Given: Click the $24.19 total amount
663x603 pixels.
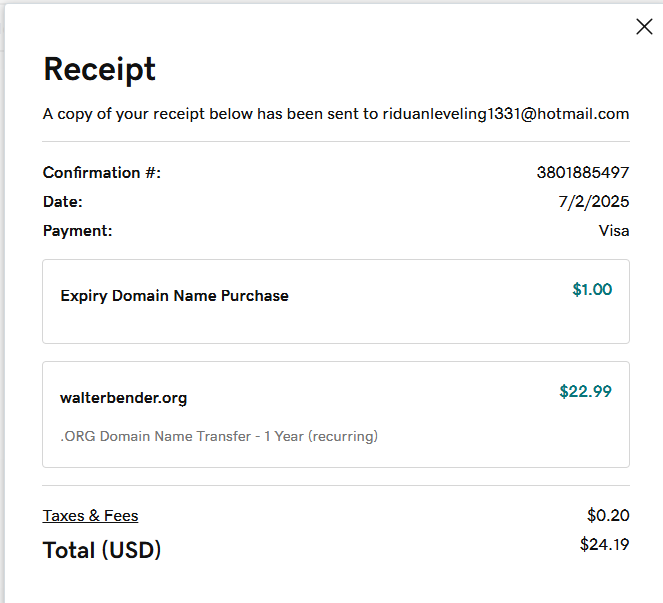Looking at the screenshot, I should [x=604, y=545].
